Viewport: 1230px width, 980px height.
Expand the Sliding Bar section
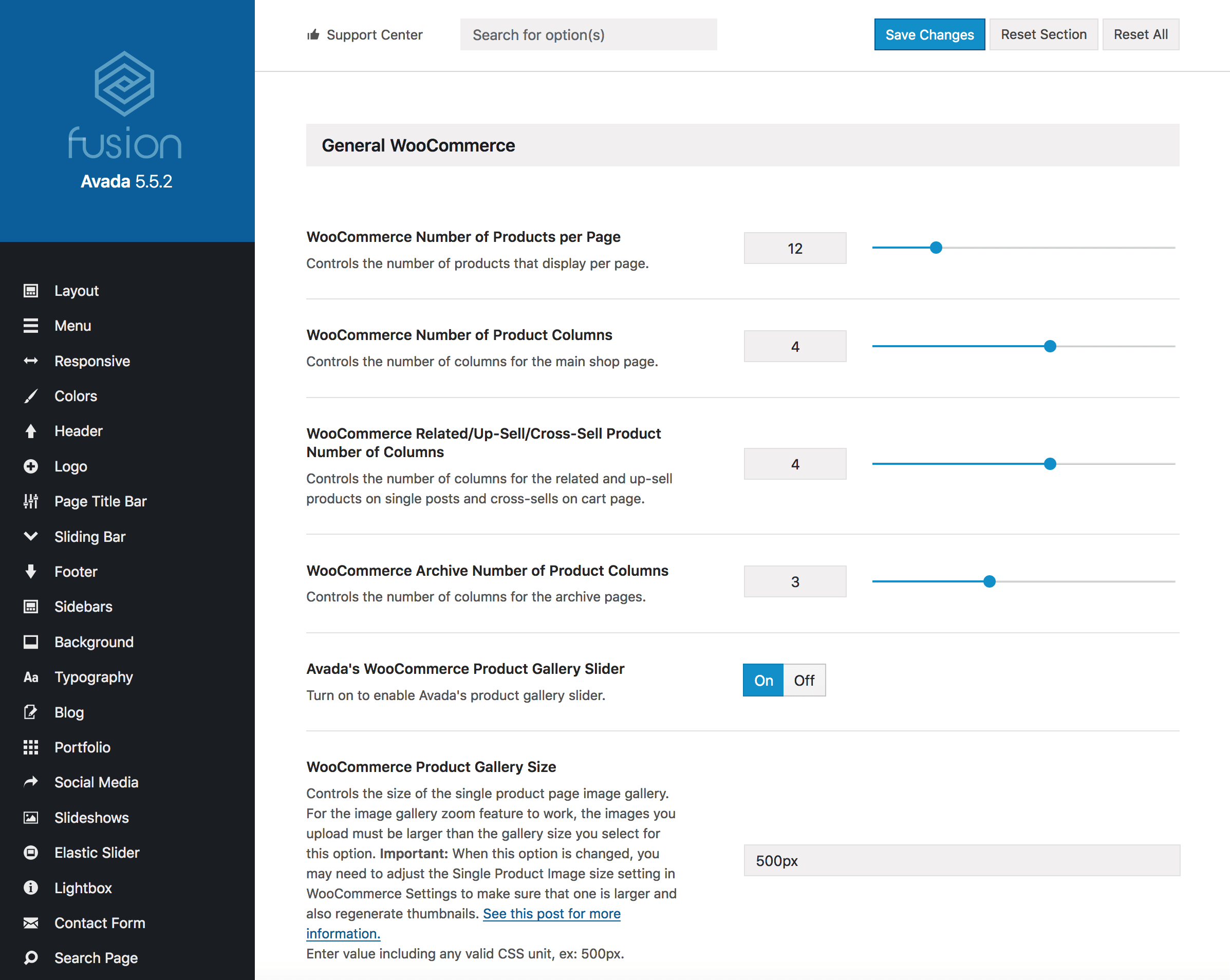pyautogui.click(x=31, y=536)
